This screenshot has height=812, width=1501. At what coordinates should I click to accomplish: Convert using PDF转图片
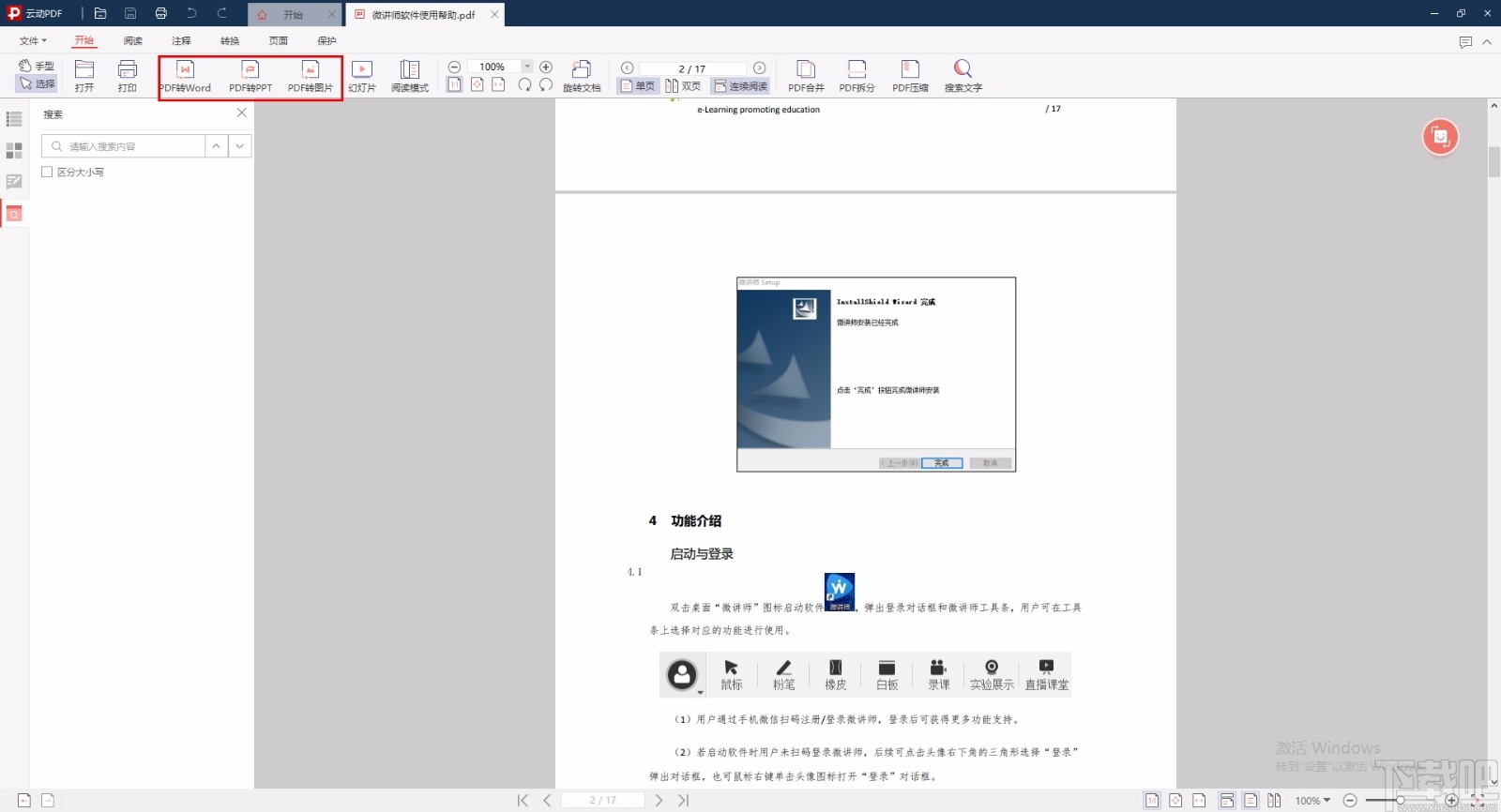[x=311, y=77]
